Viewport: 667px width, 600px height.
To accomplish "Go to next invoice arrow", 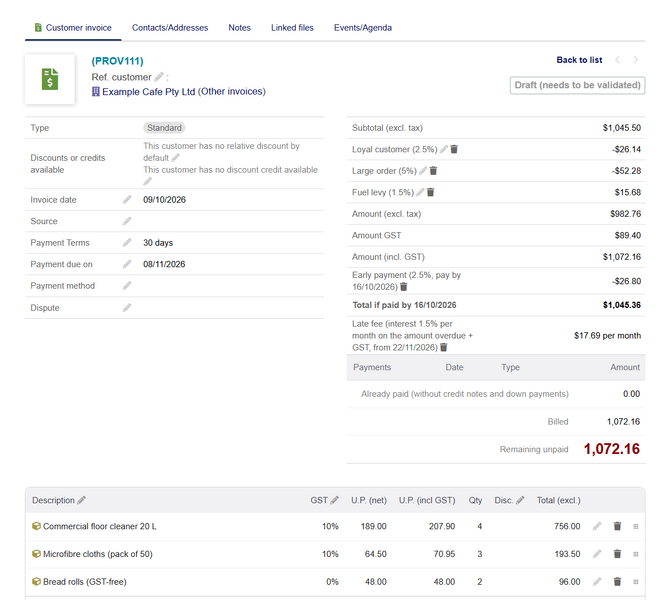I will pyautogui.click(x=636, y=60).
